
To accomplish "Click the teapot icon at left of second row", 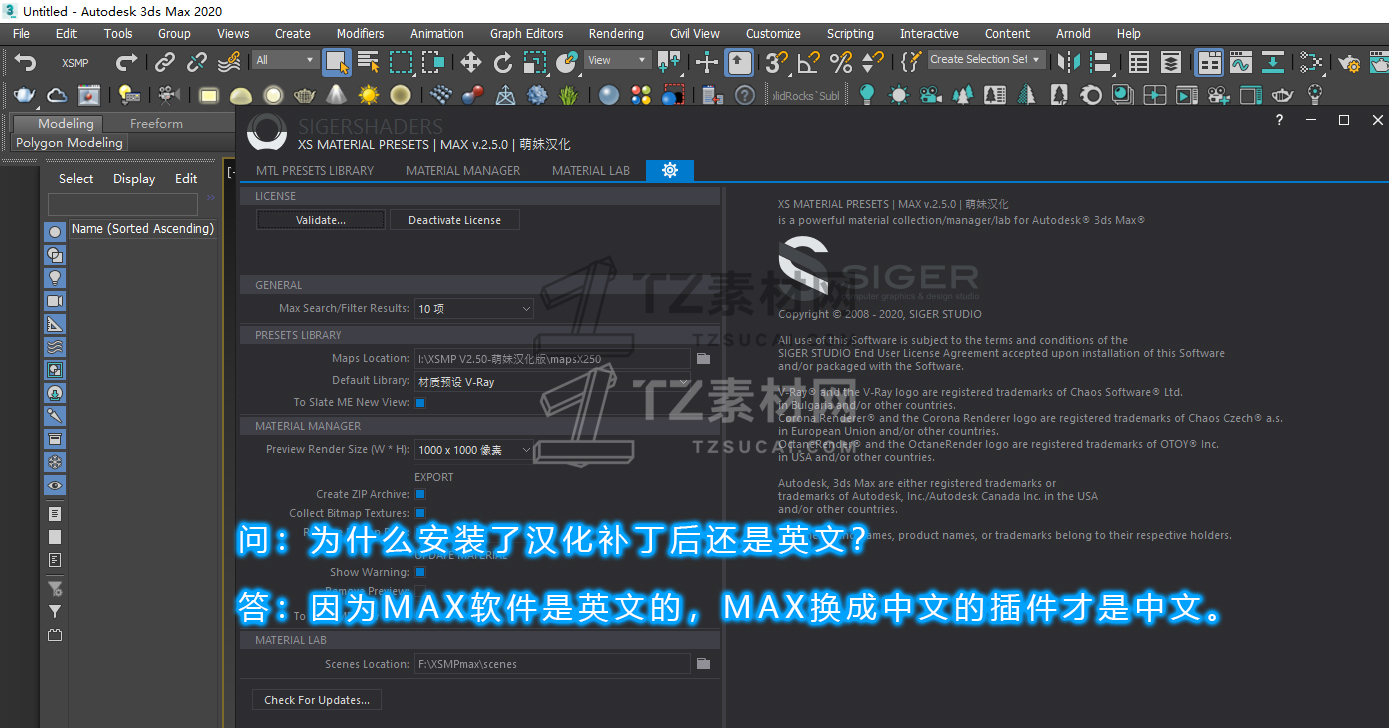I will [25, 95].
